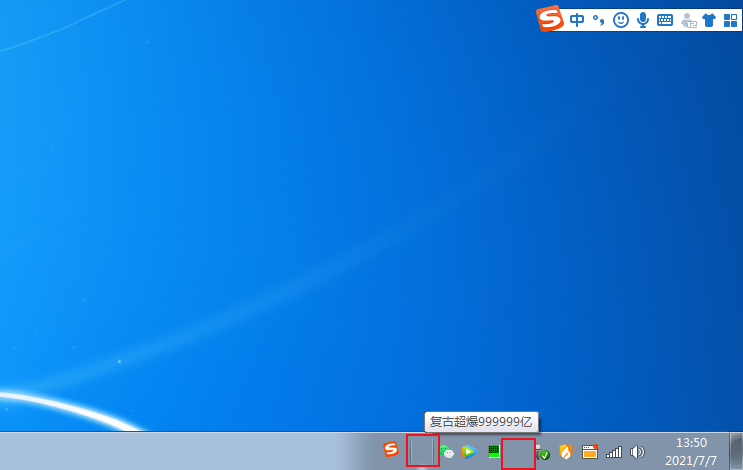The image size is (743, 470).
Task: Click the clock showing 13:50
Action: click(x=691, y=451)
